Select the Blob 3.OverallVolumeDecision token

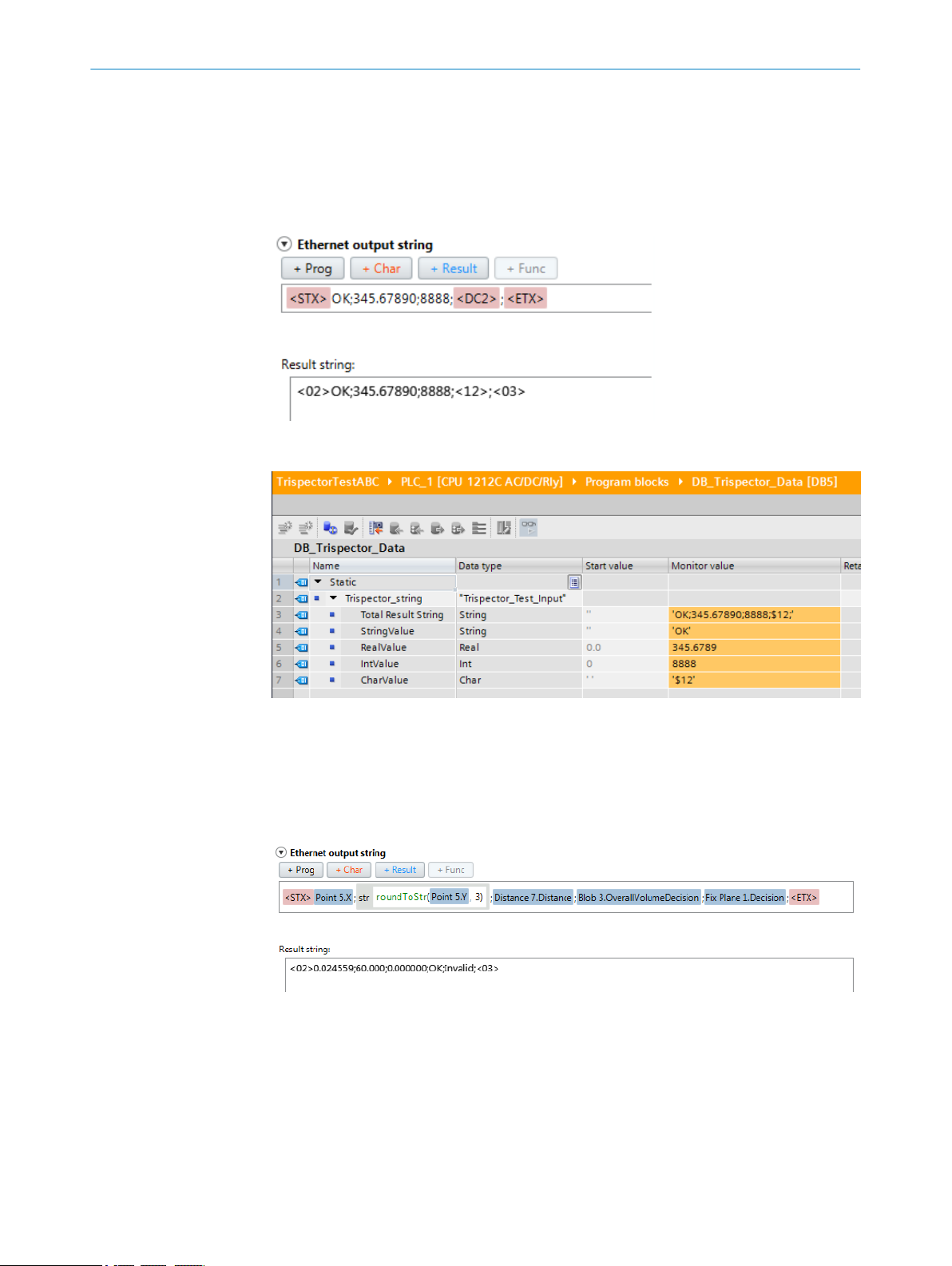[638, 897]
